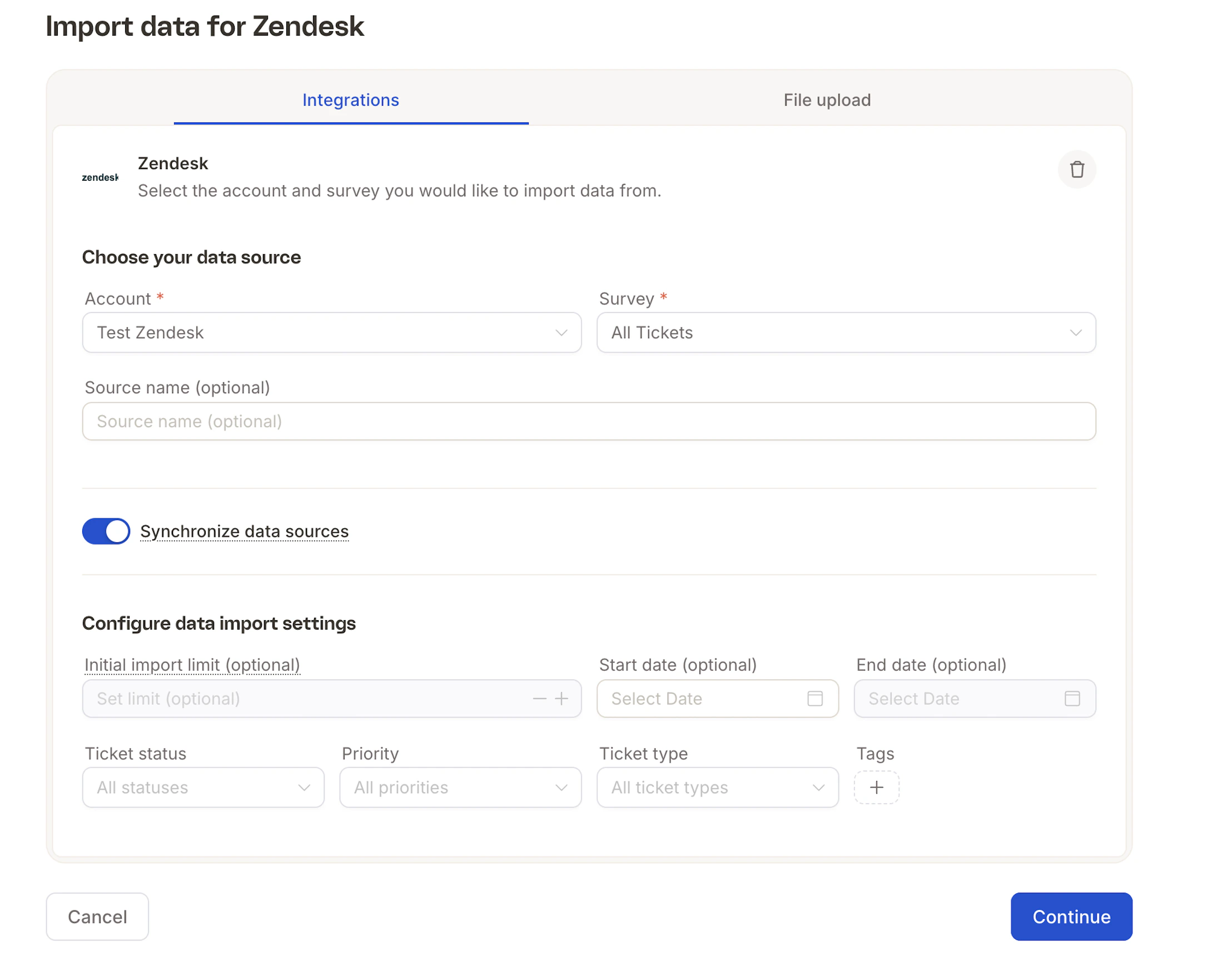Click the 'Import data for Zendesk' title
The image size is (1232, 960).
click(x=205, y=27)
